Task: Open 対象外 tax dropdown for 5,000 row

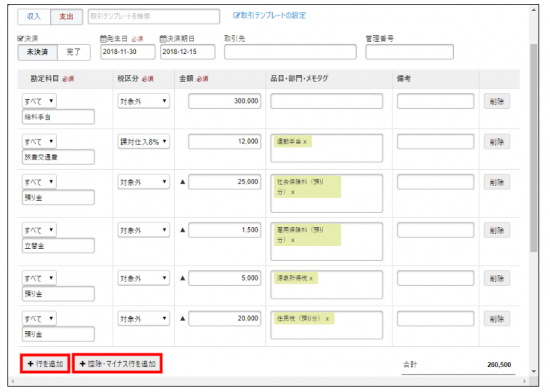Action: point(143,278)
